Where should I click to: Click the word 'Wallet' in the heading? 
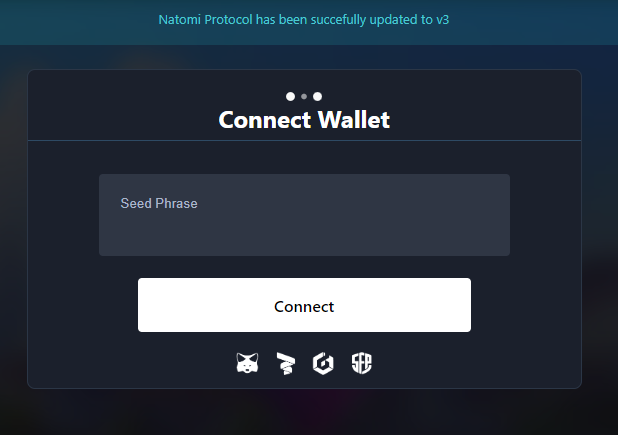tap(354, 120)
